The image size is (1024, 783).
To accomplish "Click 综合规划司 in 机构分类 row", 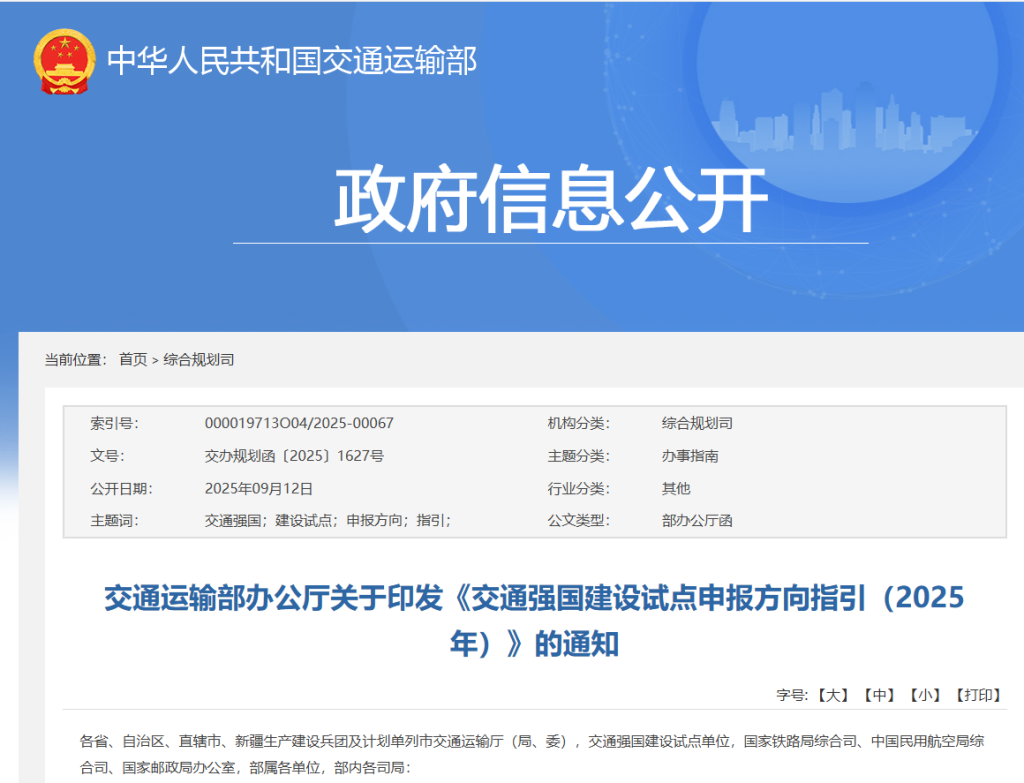I will 697,423.
